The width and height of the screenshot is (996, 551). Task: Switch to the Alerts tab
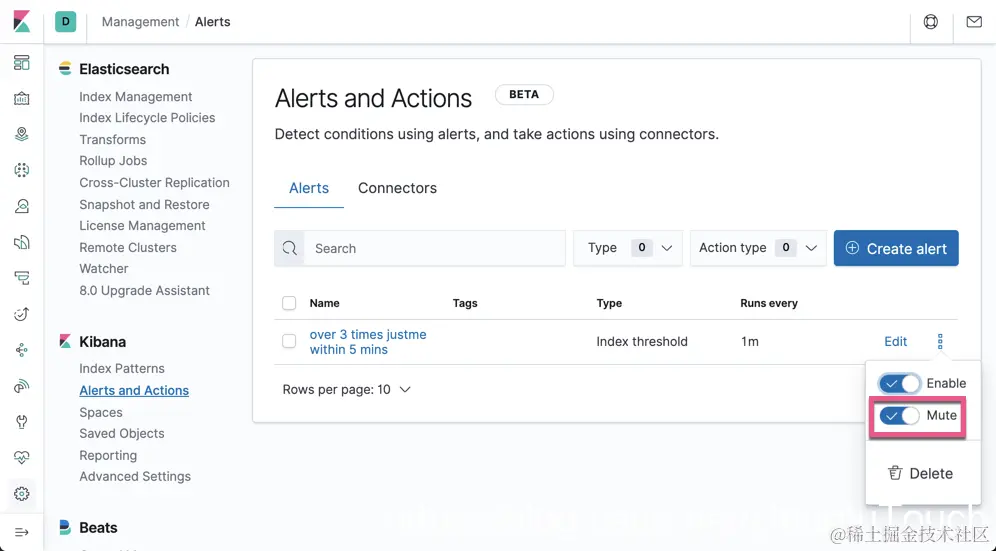(x=309, y=188)
